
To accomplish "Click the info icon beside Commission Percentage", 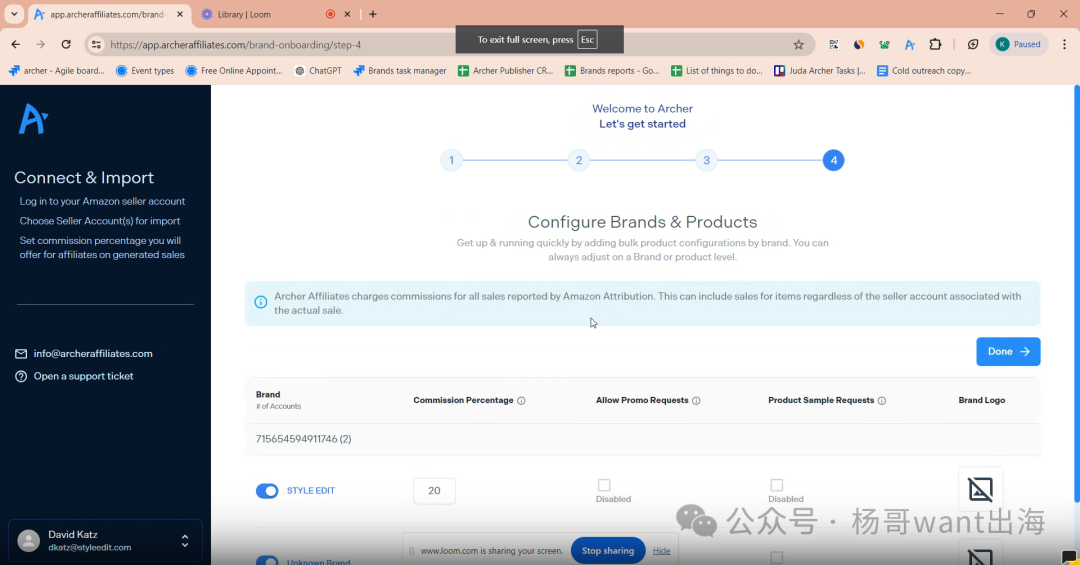I will [521, 400].
